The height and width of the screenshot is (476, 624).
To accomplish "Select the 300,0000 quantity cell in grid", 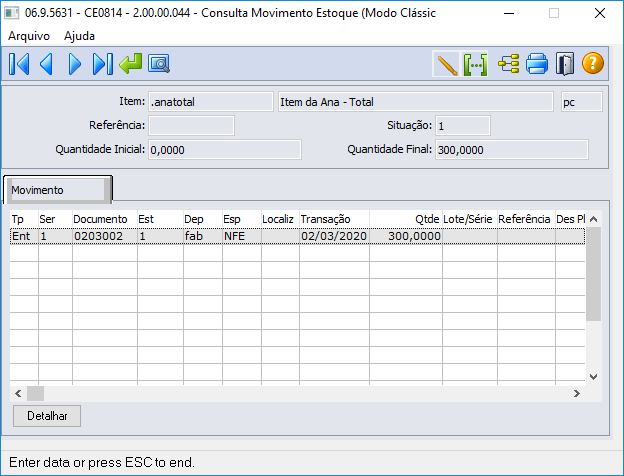I will click(406, 236).
